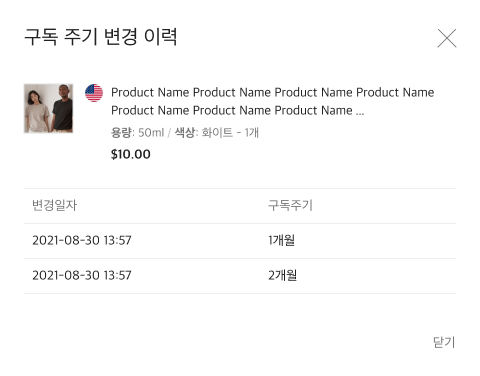This screenshot has height=376, width=480.
Task: Select the 구독주기 column header
Action: (290, 205)
